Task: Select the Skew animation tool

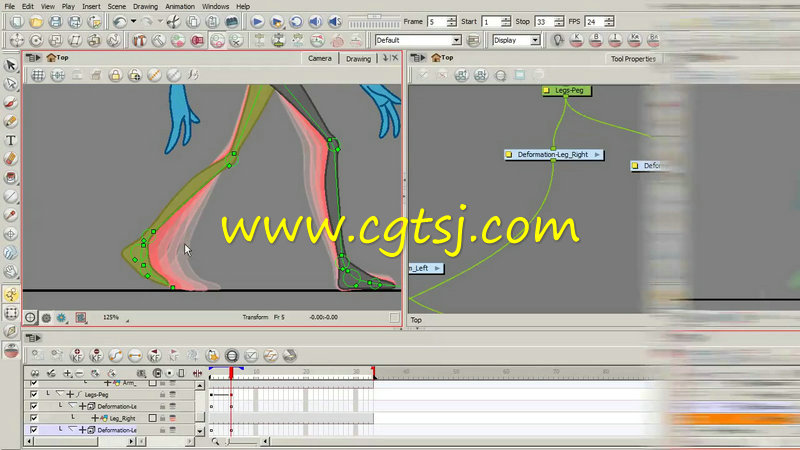Action: 75,40
